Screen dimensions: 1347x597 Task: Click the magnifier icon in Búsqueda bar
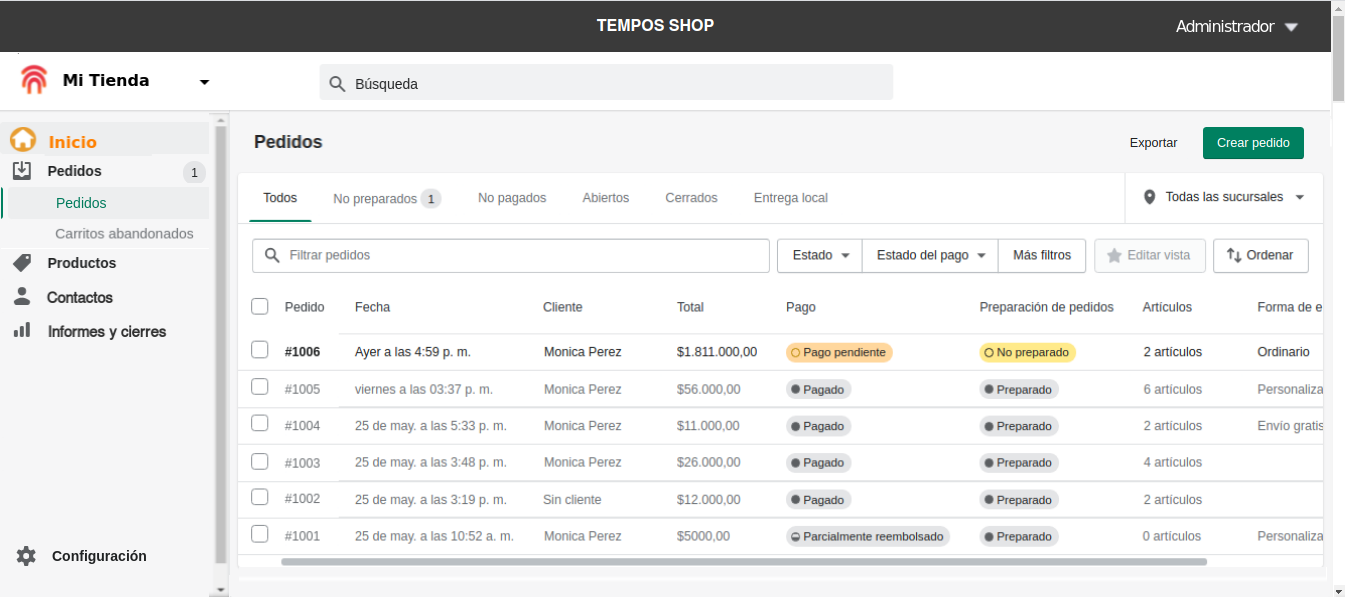tap(337, 84)
